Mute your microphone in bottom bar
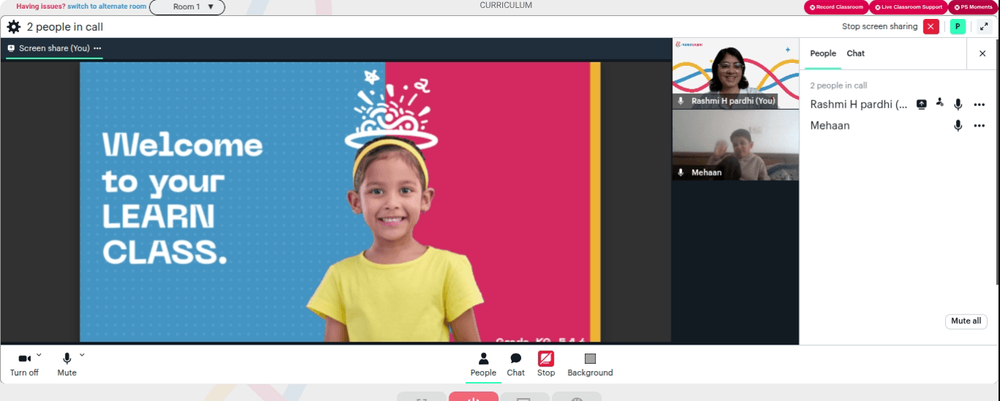This screenshot has height=401, width=1000. pyautogui.click(x=66, y=365)
